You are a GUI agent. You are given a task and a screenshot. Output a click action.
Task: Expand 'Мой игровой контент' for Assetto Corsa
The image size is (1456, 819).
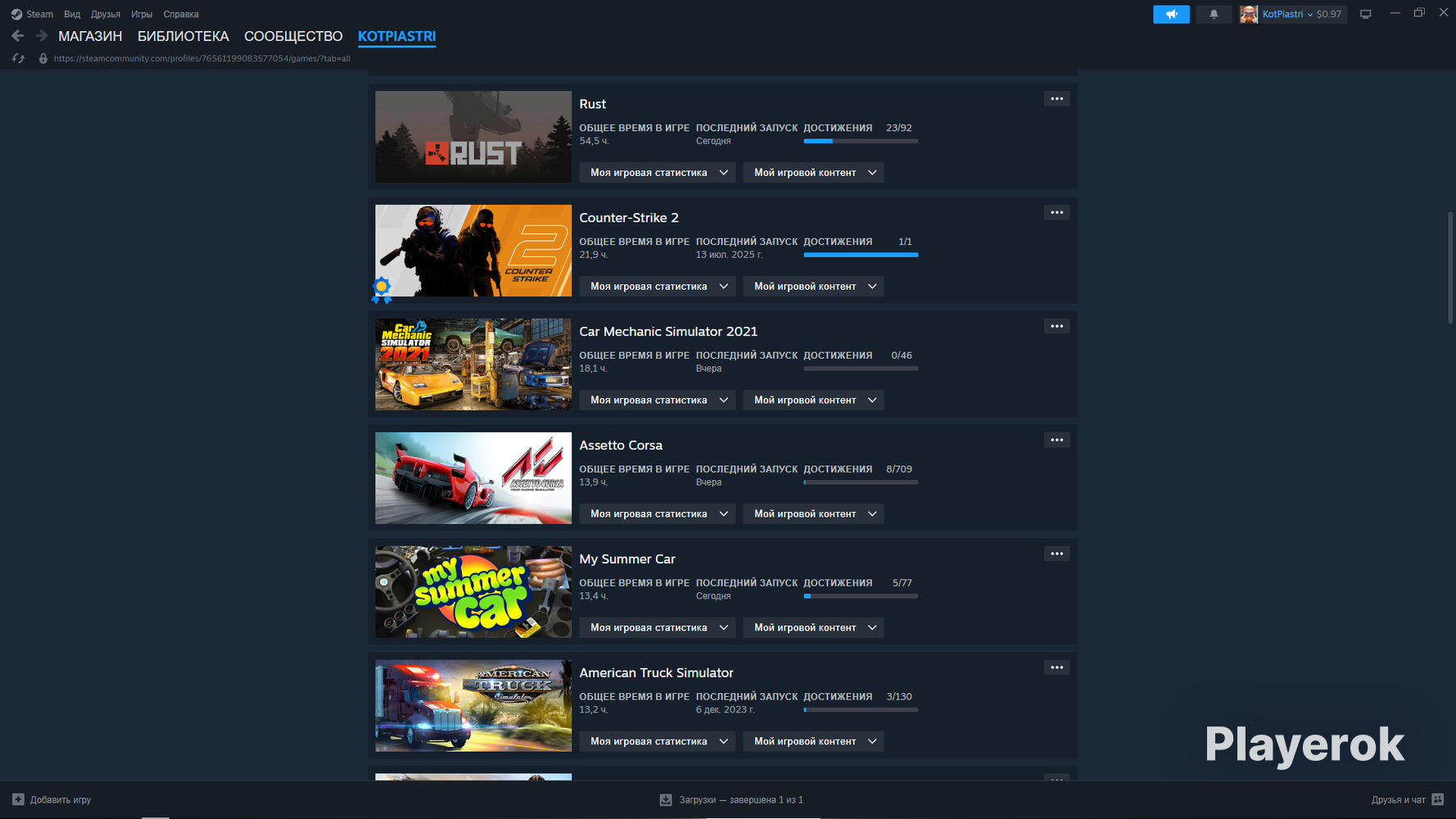[x=813, y=514]
